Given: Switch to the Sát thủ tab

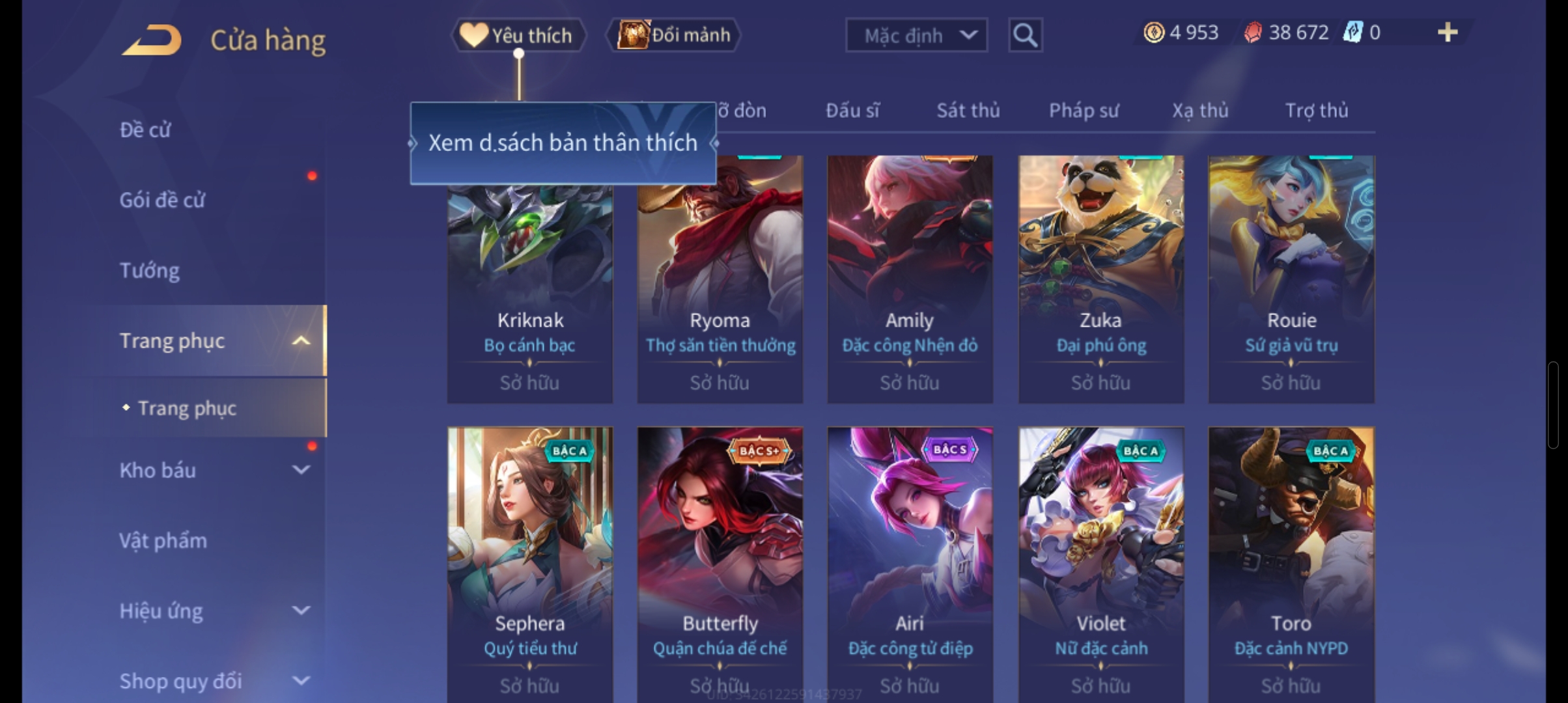Looking at the screenshot, I should (968, 111).
